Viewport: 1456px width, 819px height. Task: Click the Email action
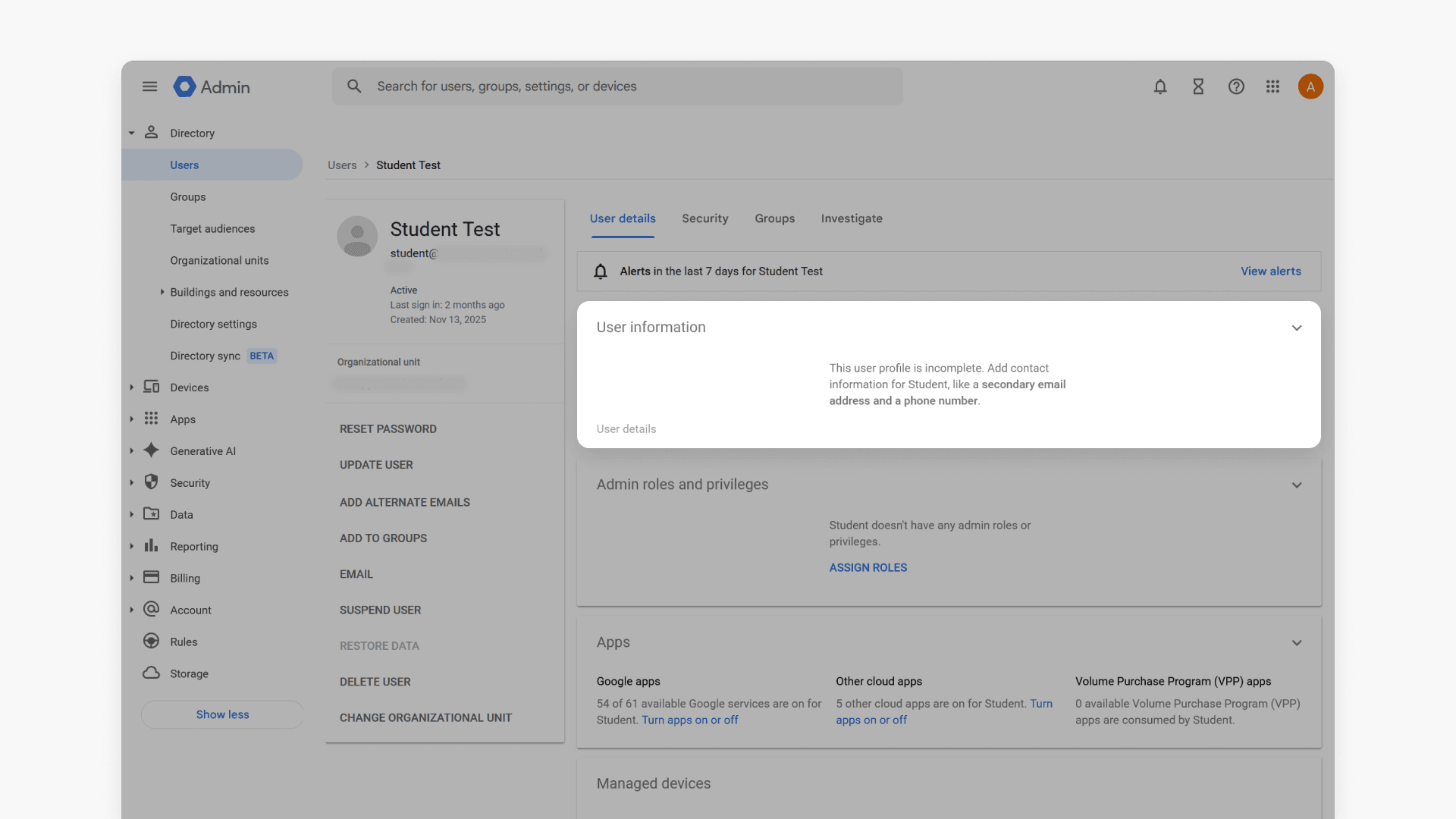click(356, 574)
